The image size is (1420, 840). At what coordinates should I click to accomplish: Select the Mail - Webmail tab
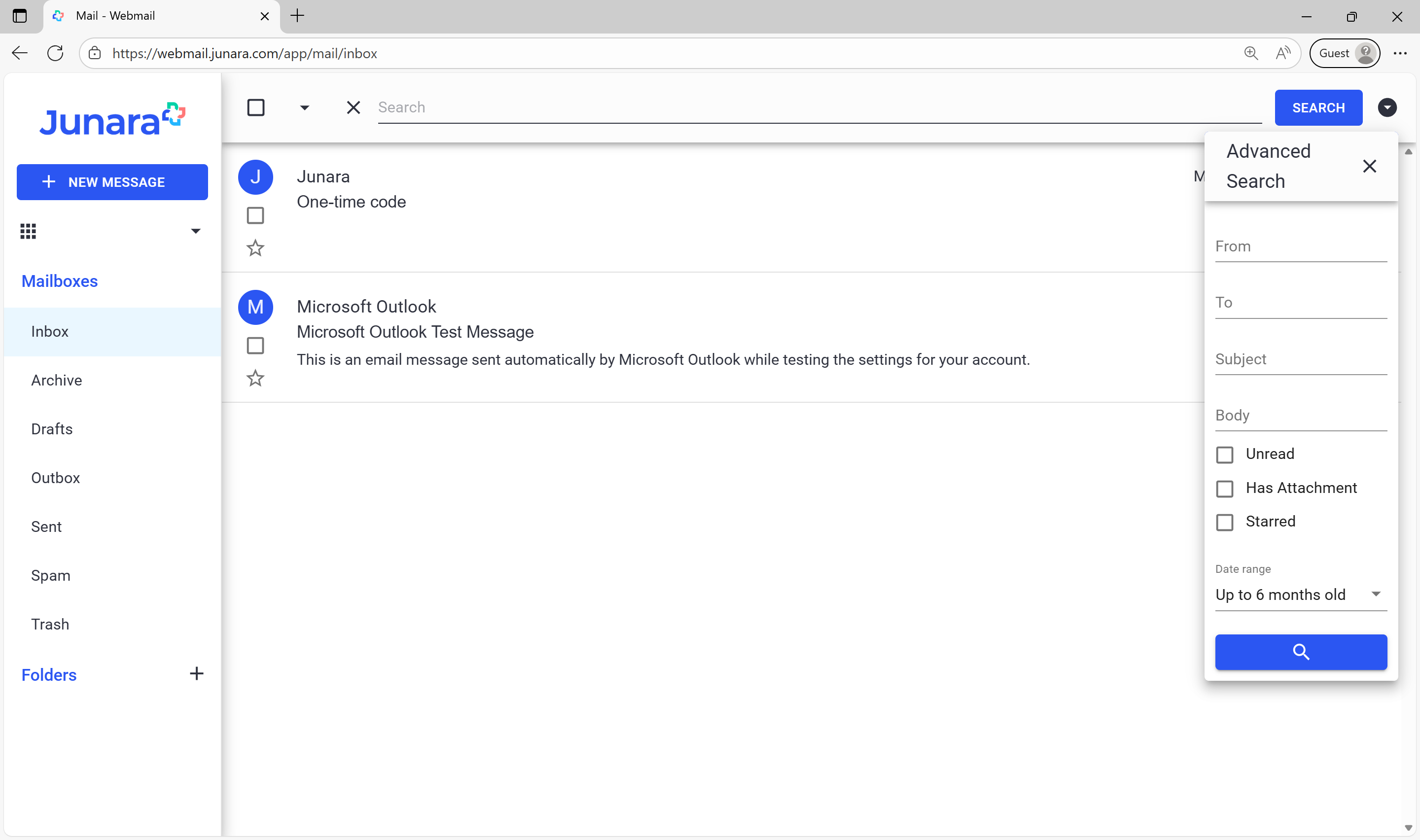161,16
